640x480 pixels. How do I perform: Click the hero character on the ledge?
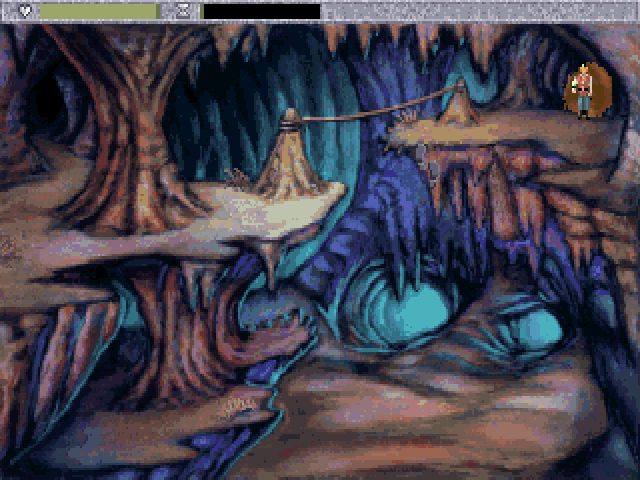[x=582, y=91]
